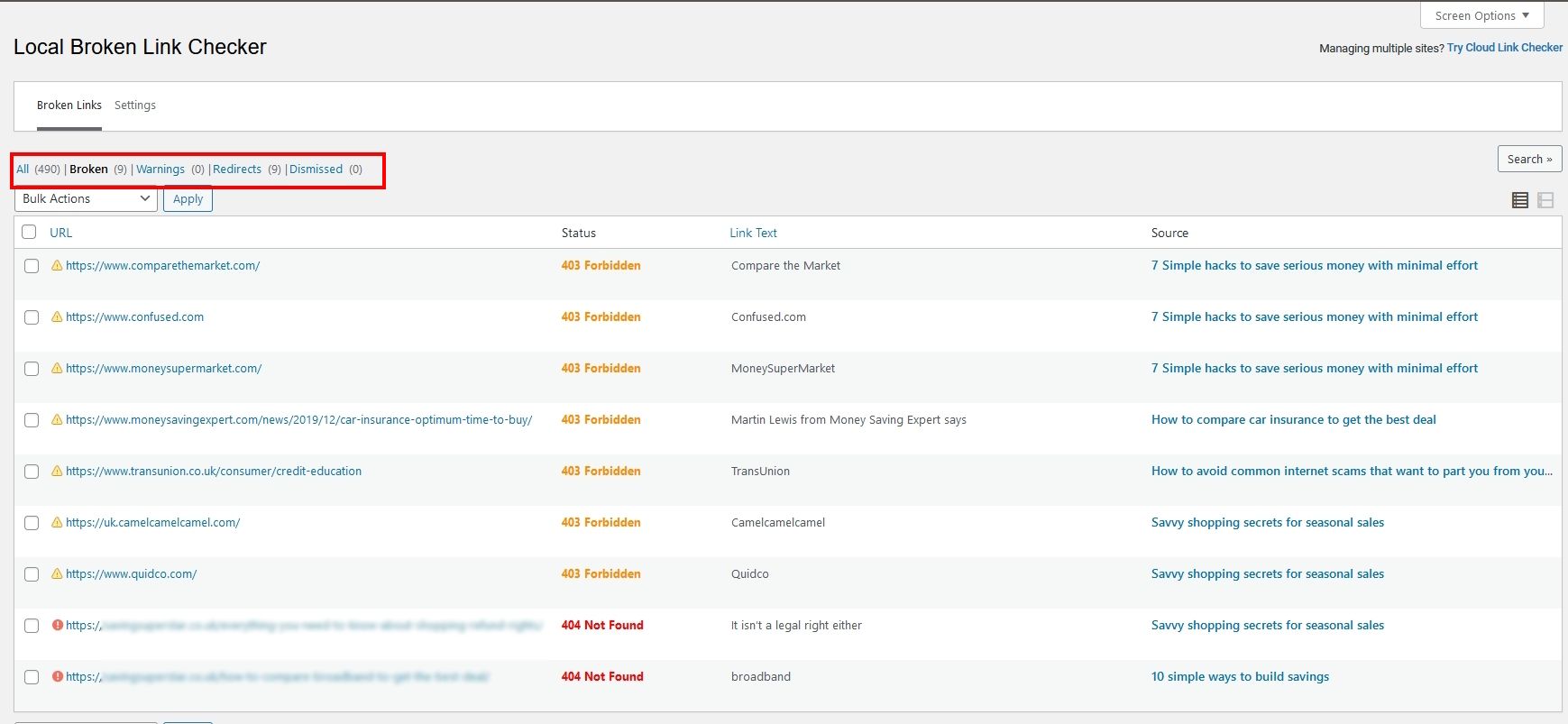Screen dimensions: 1568x724
Task: Click 'Camelcamelcamel' link text cell
Action: click(x=778, y=523)
